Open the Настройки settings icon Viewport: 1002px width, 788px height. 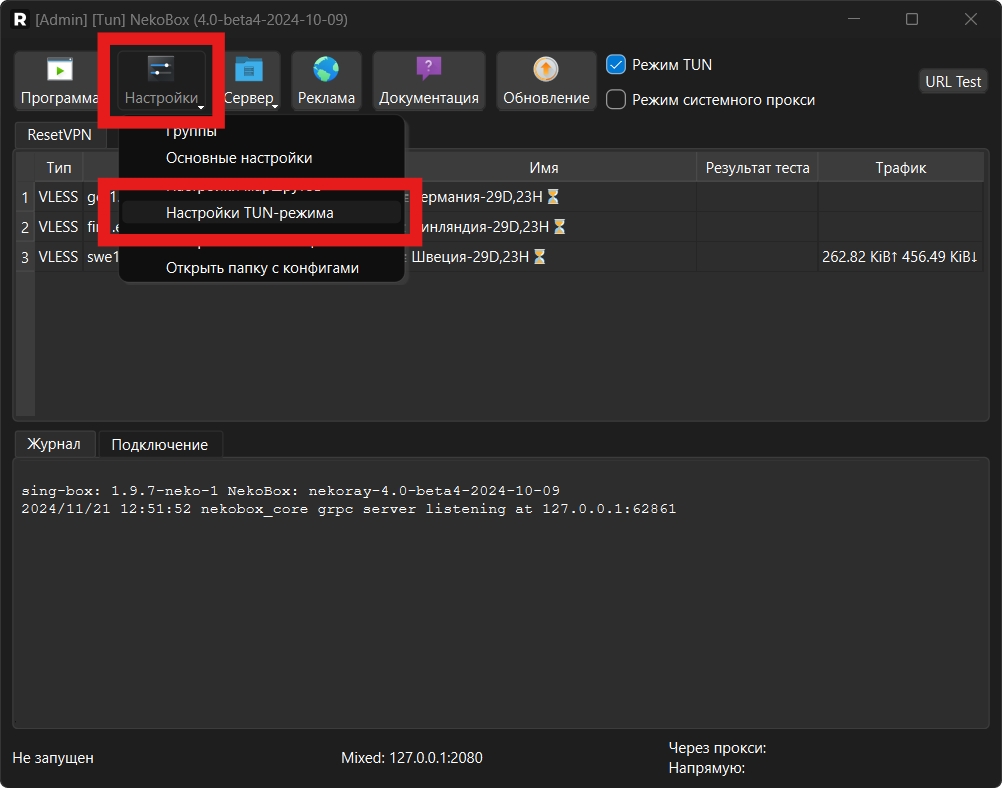161,69
